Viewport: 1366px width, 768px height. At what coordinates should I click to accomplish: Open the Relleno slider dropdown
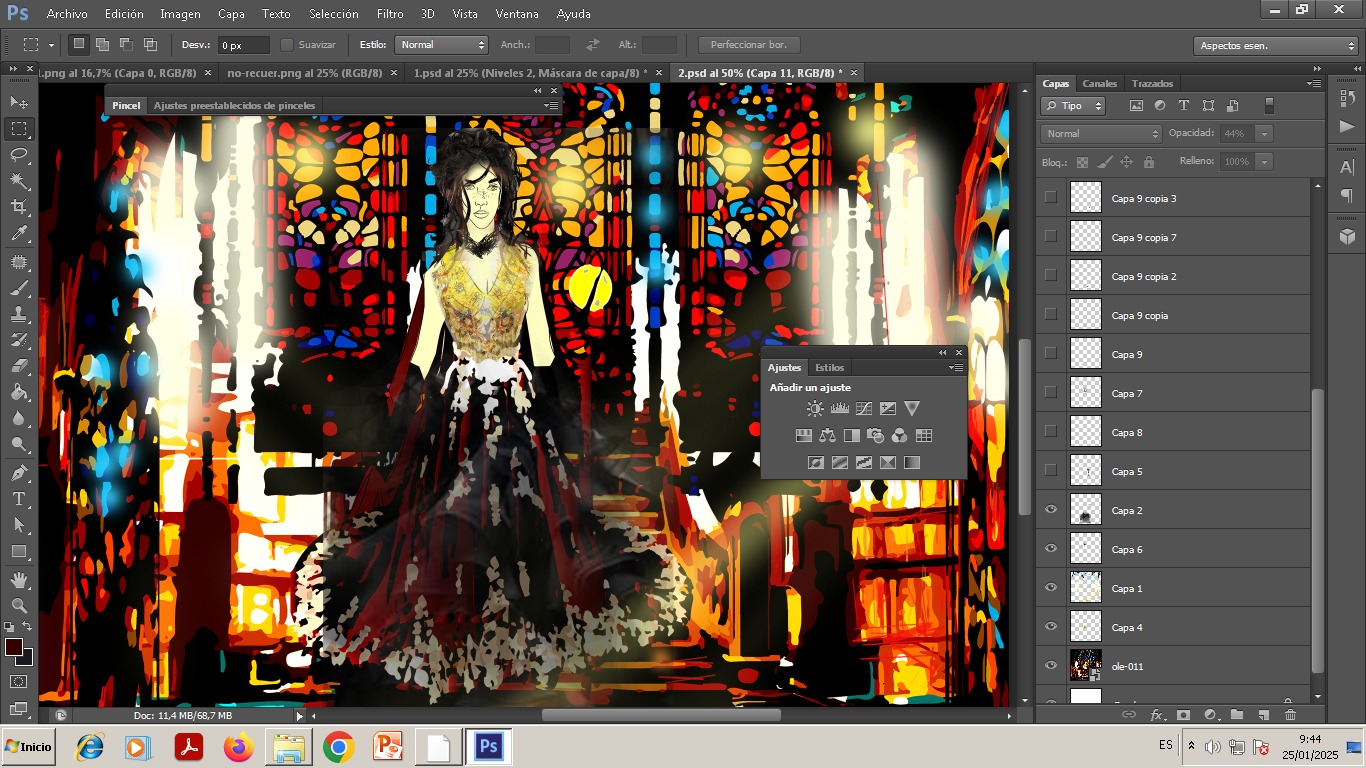1265,161
